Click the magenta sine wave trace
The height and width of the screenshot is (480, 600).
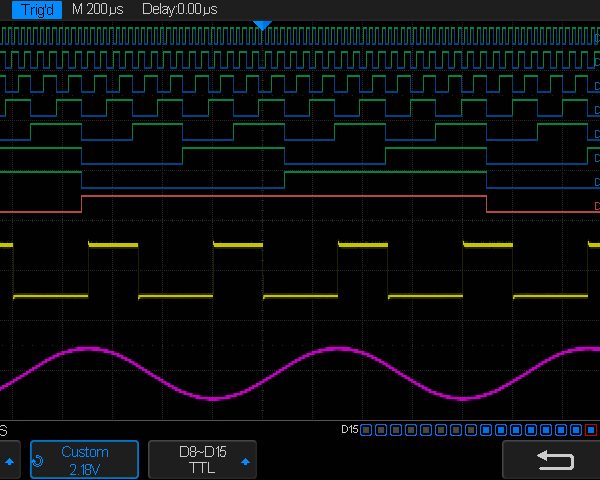coord(90,349)
